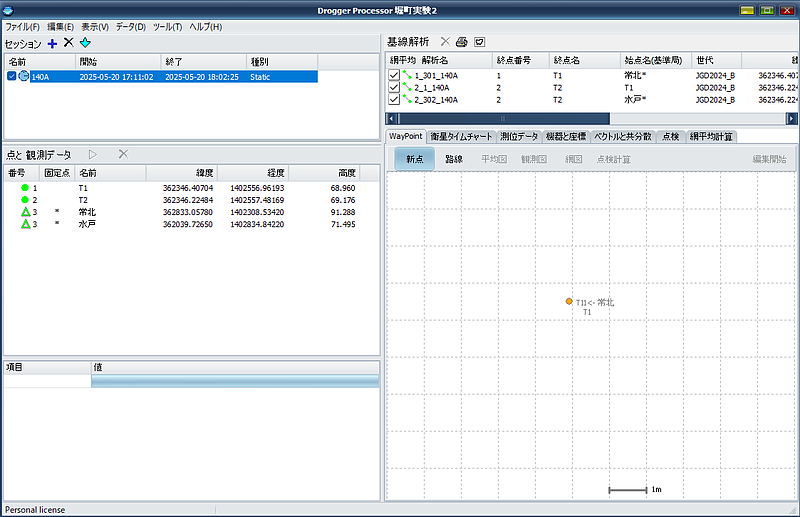Click the X delete icon in 基線解析 toolbar
The image size is (800, 517).
(x=445, y=42)
